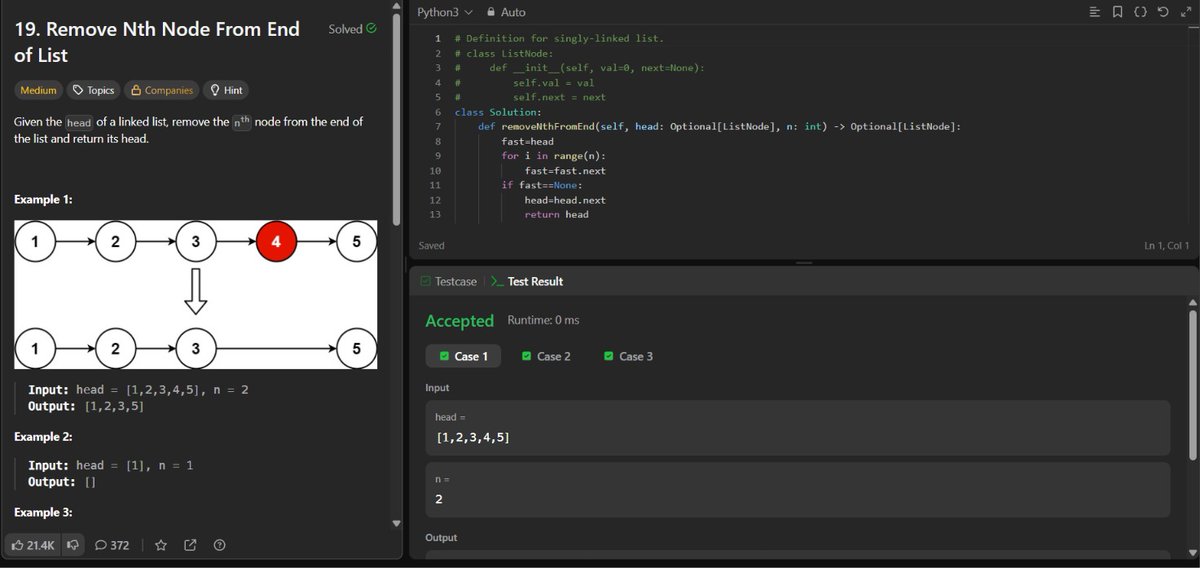The height and width of the screenshot is (568, 1200).
Task: Click the green Solved check icon
Action: tap(372, 28)
